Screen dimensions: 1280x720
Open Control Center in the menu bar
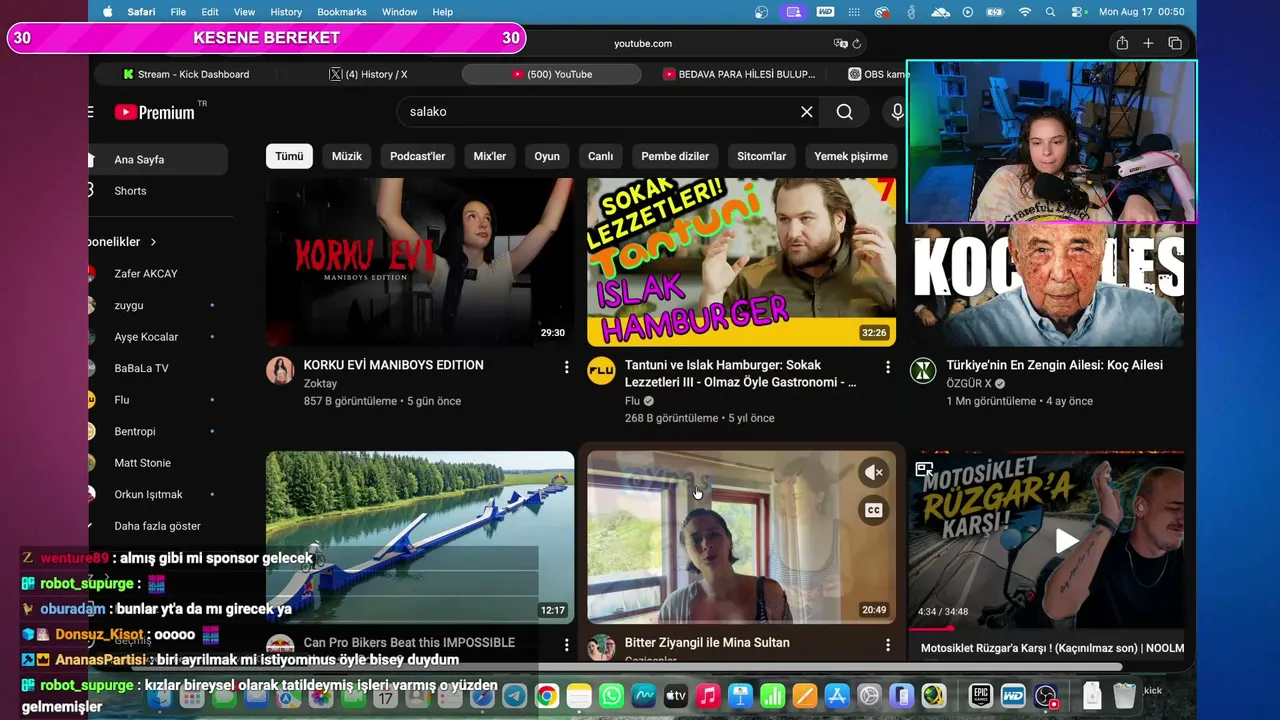click(1077, 12)
